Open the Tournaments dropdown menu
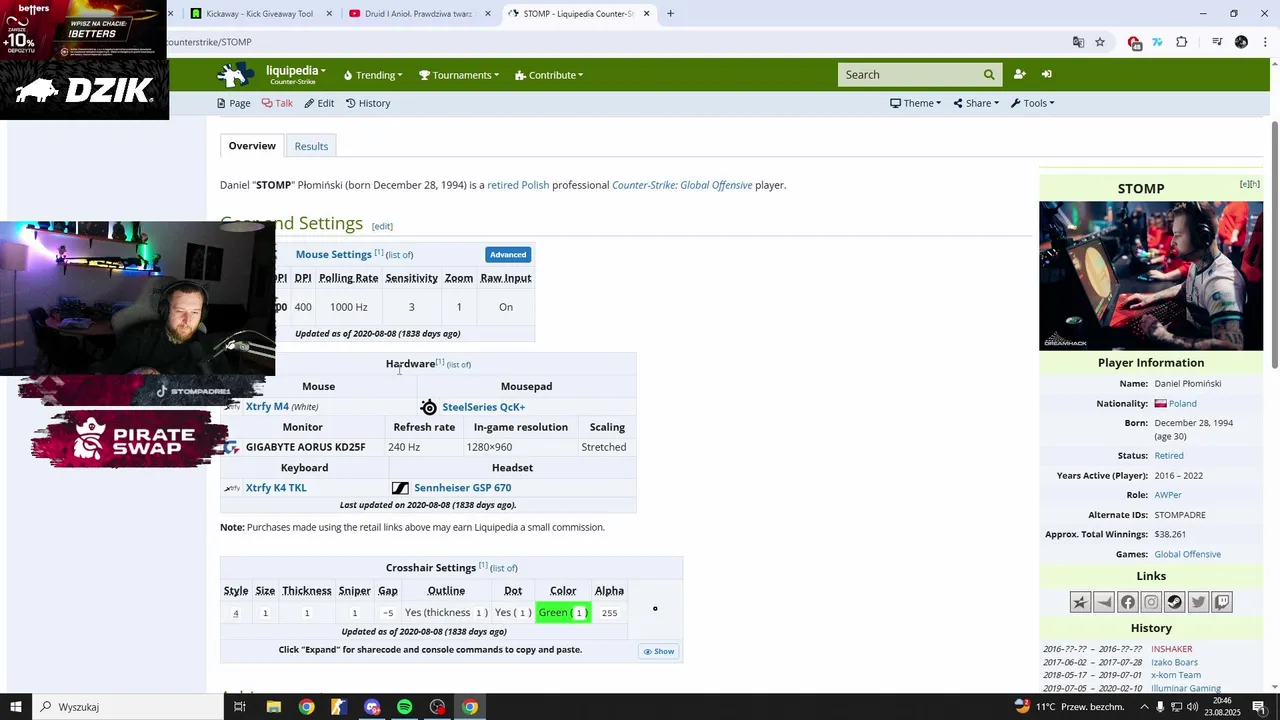The image size is (1280, 720). pyautogui.click(x=459, y=75)
